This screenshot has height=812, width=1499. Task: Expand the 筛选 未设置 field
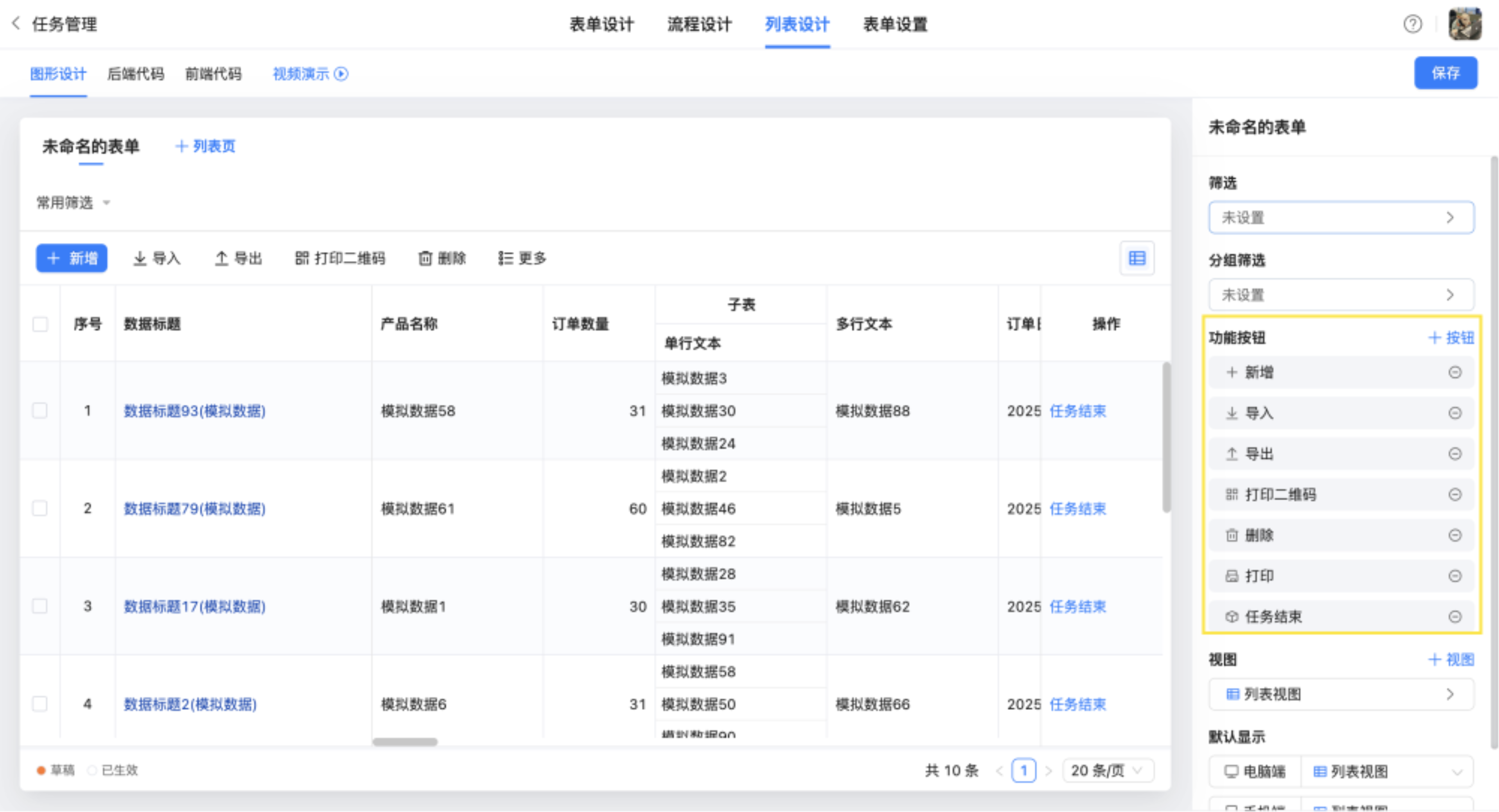click(1341, 218)
